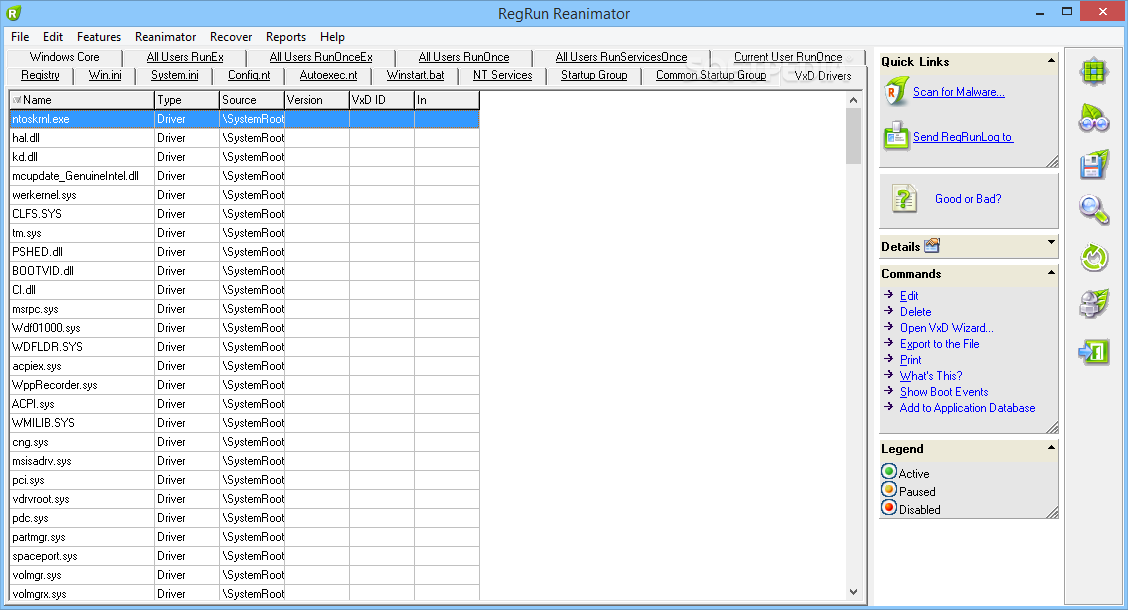
Task: Switch to the Registry tab
Action: click(x=40, y=75)
